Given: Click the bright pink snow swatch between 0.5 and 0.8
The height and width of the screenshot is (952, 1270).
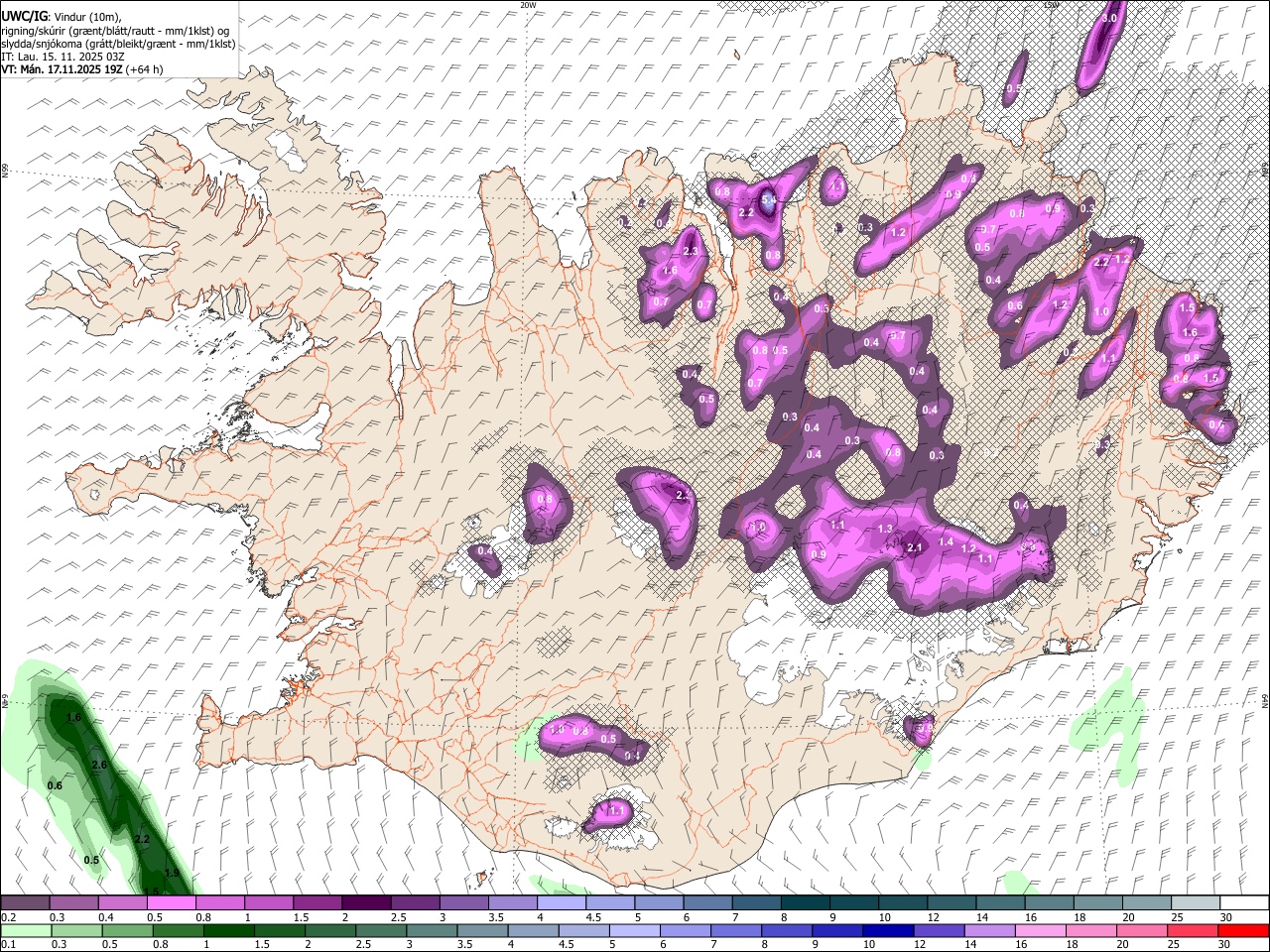Looking at the screenshot, I should point(171,903).
